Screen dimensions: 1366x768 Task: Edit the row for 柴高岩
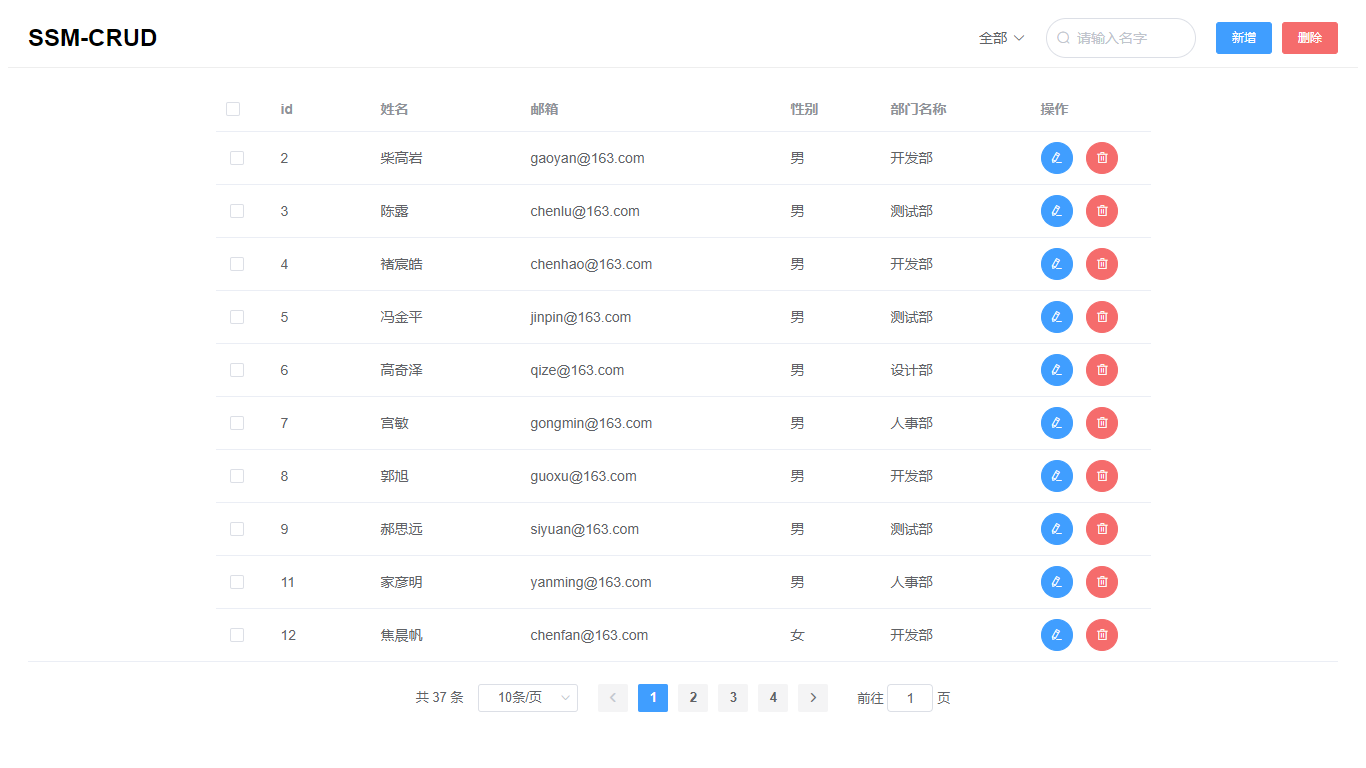click(x=1057, y=158)
